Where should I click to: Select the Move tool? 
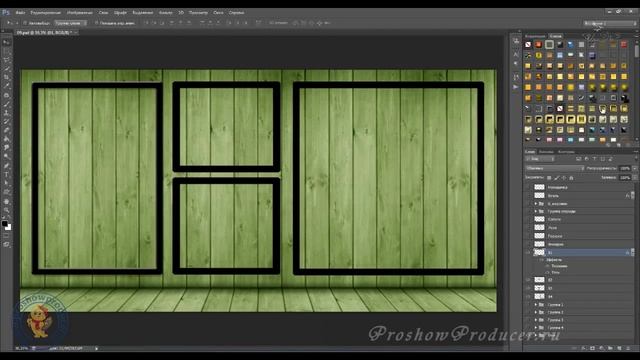click(x=7, y=42)
